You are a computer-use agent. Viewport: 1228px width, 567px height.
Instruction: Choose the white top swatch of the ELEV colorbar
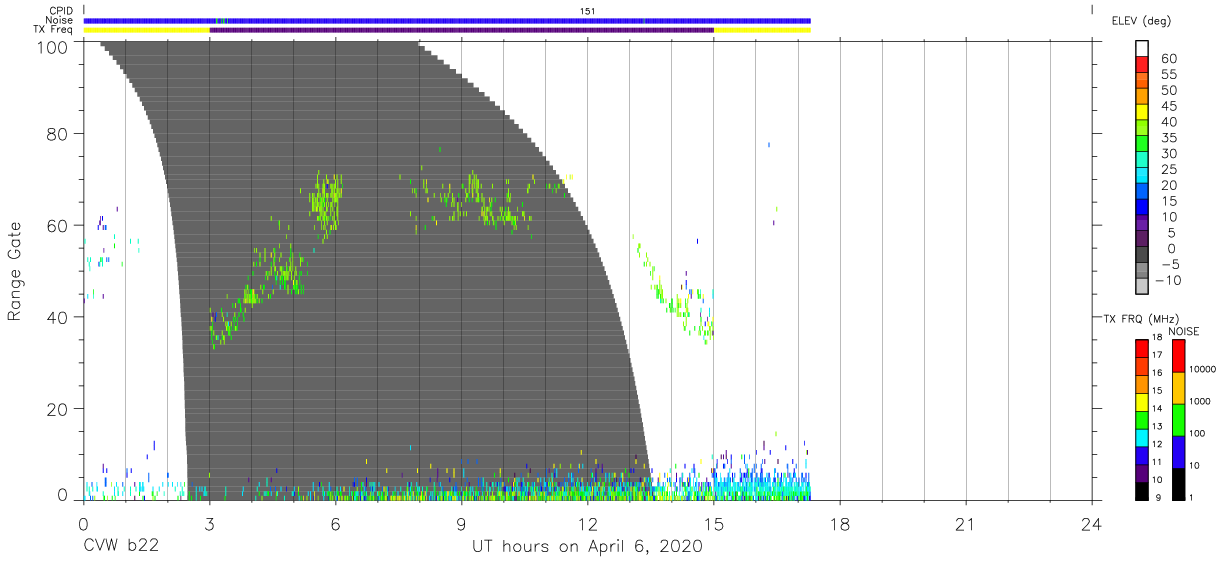[1142, 50]
